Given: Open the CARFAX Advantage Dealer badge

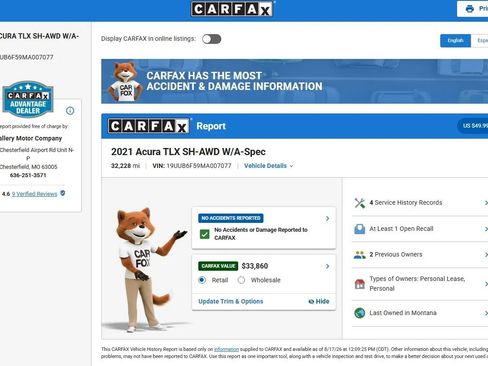Looking at the screenshot, I should (28, 99).
